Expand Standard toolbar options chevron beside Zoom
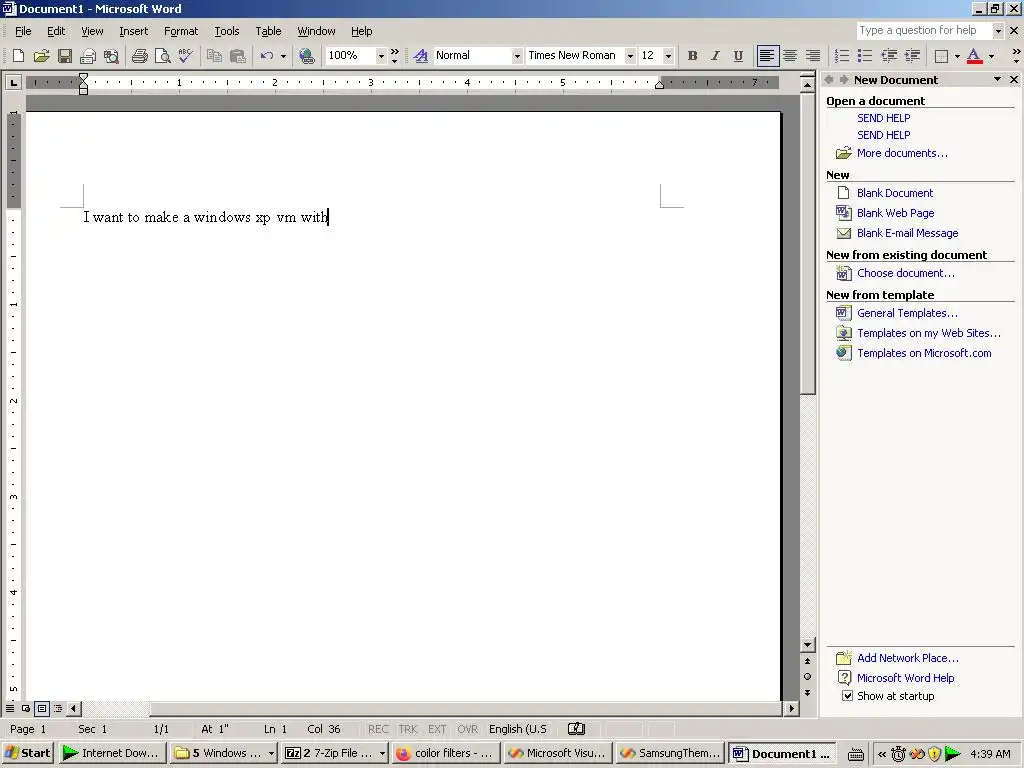Screen dimensions: 1024x768 (394, 56)
